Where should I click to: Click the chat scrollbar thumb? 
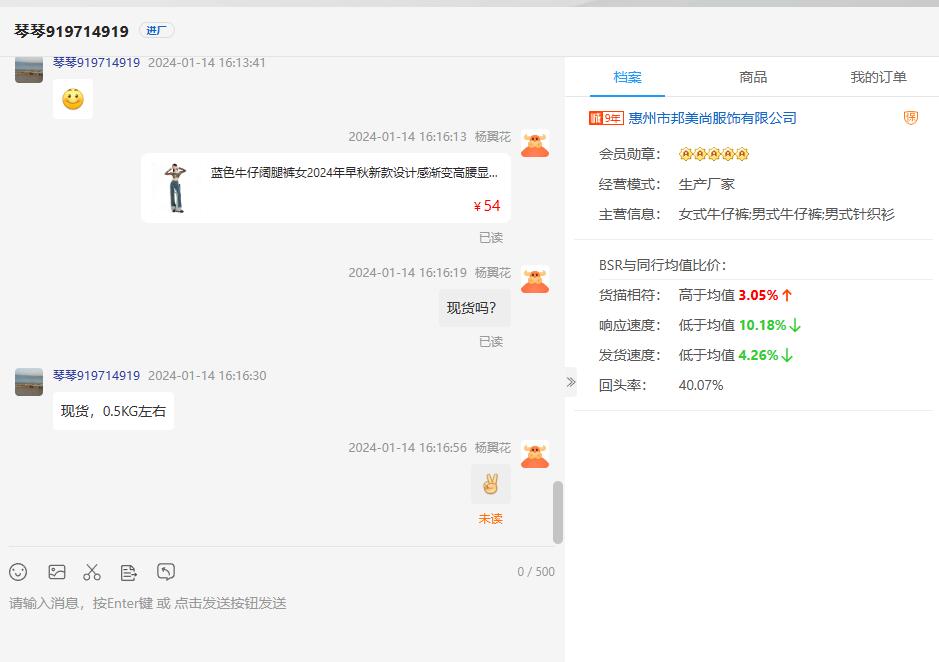coord(558,512)
